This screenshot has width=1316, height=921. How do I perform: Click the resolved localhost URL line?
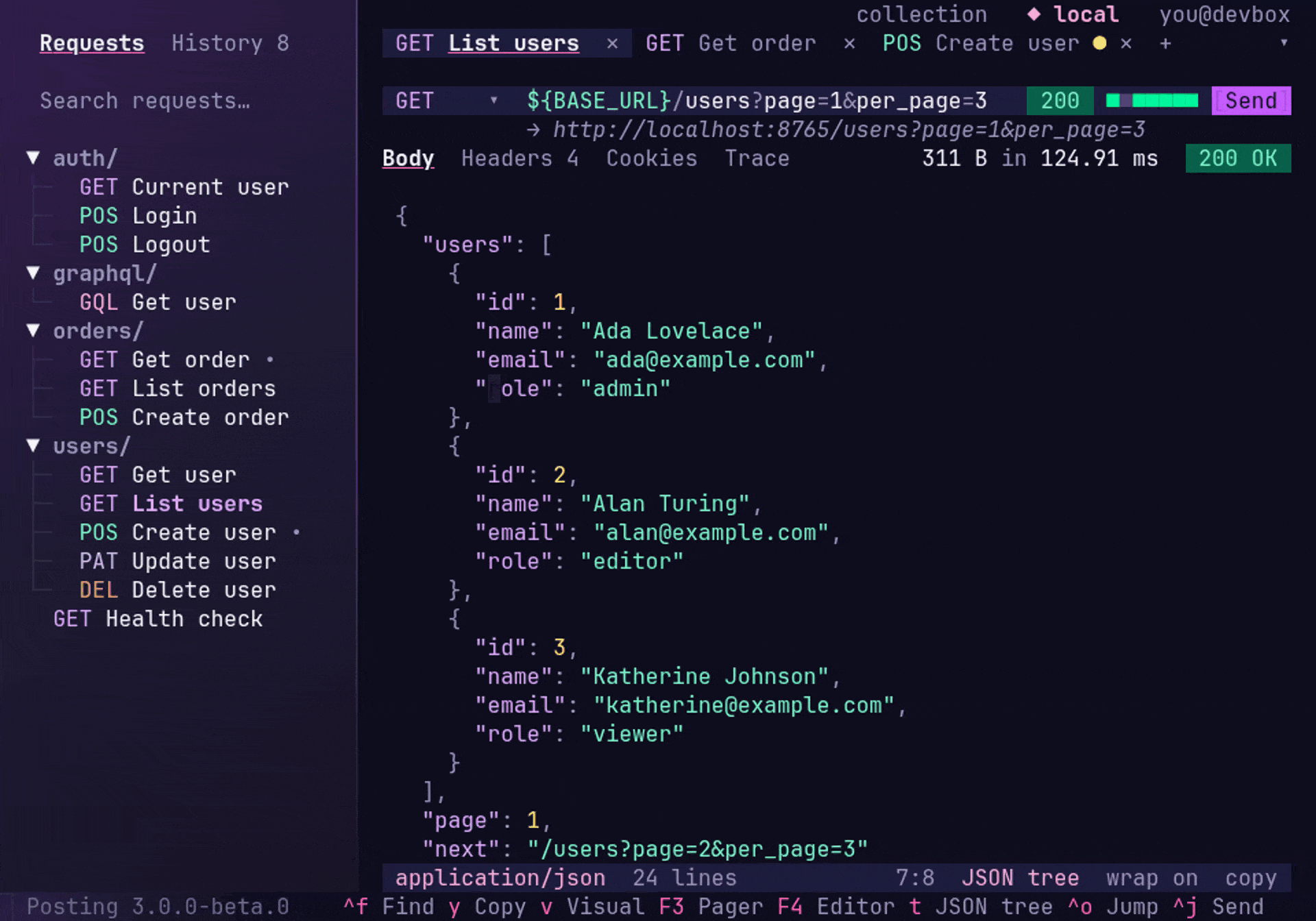coord(836,130)
